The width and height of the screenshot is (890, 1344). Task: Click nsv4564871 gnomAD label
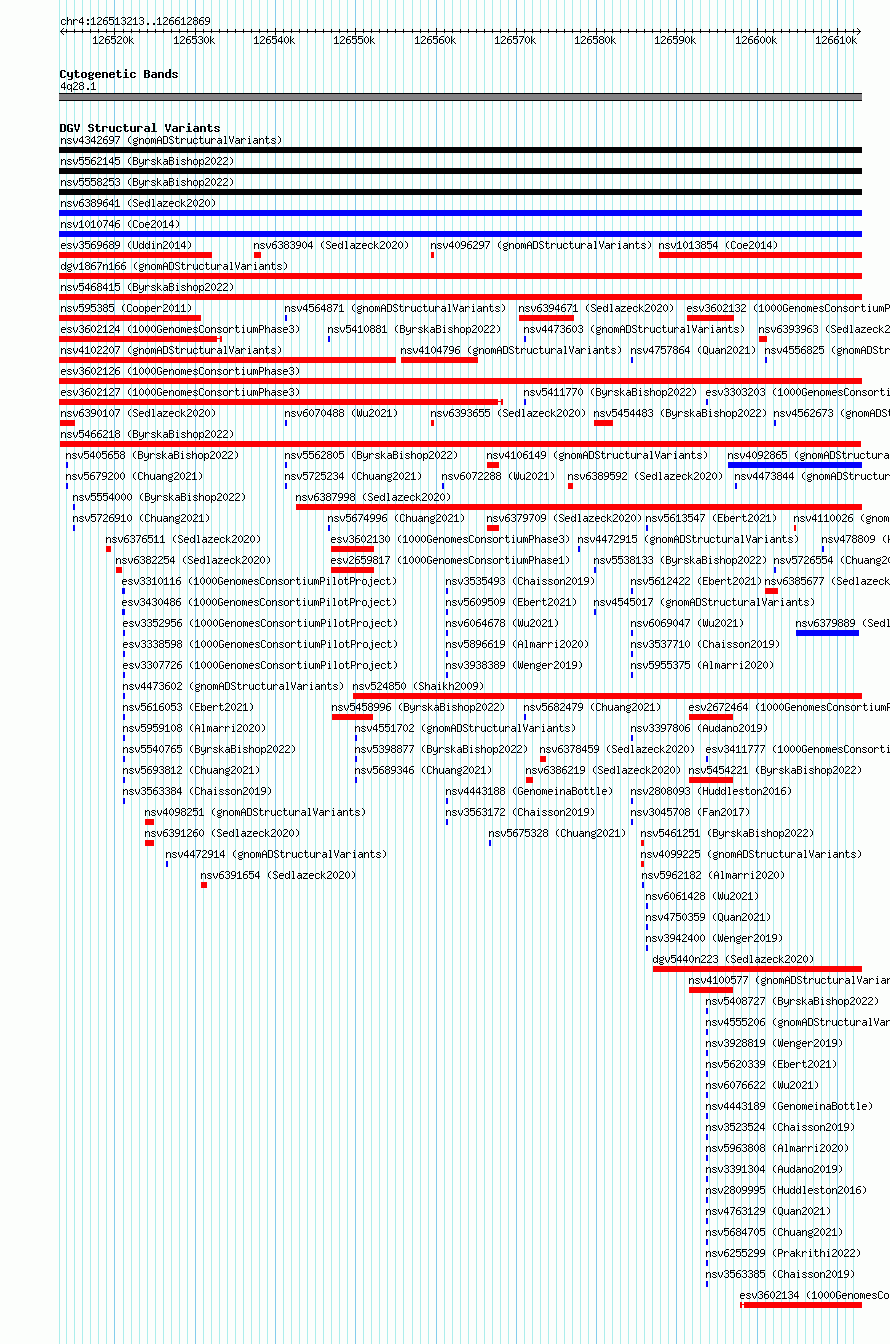[396, 308]
